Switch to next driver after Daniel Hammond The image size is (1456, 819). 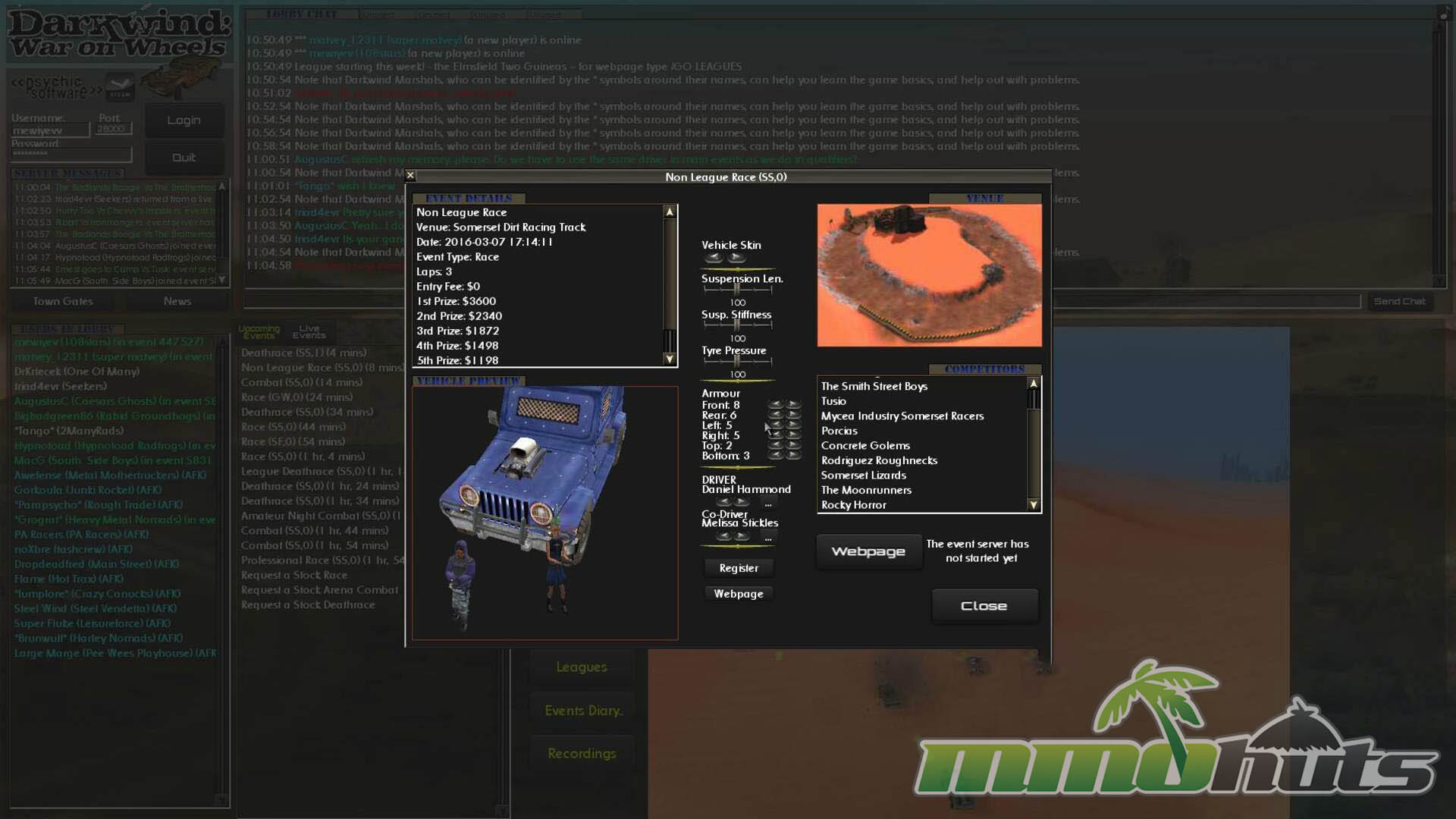pyautogui.click(x=742, y=502)
